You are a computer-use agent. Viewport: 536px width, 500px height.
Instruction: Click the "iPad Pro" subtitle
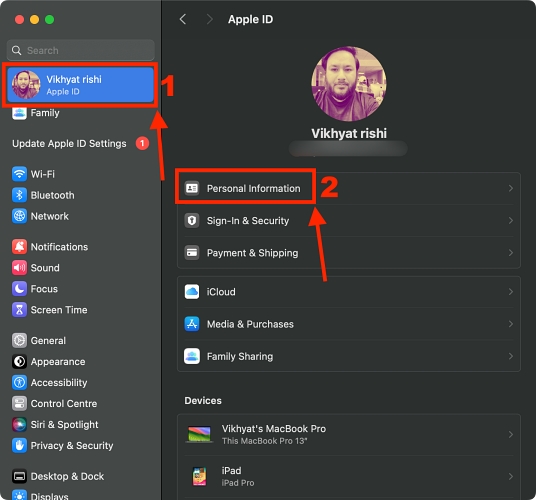[238, 483]
